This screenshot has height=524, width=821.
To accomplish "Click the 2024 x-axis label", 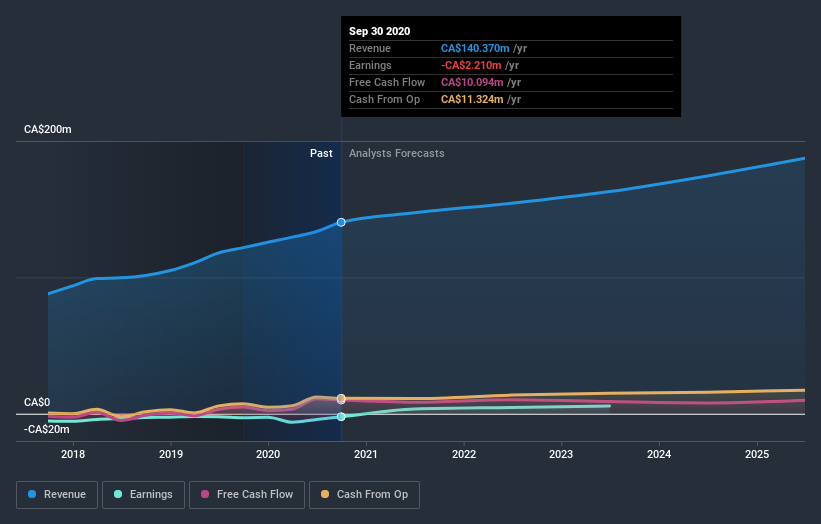I will tap(659, 454).
